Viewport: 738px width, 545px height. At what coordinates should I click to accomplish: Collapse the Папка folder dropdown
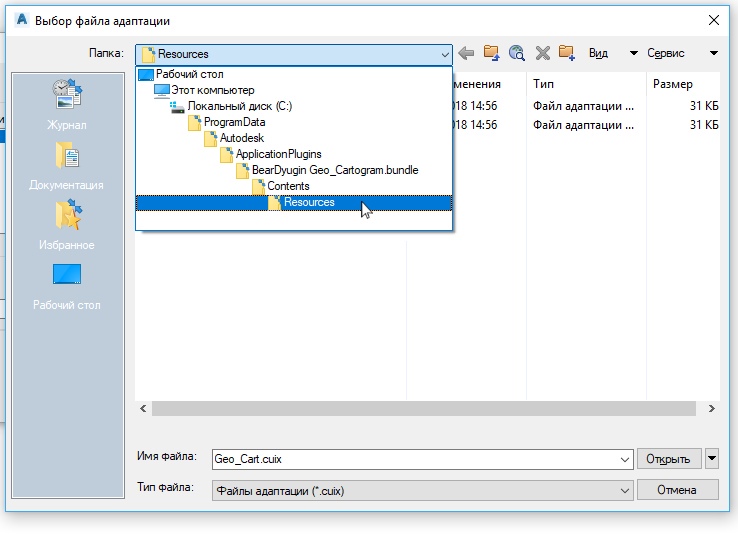445,55
